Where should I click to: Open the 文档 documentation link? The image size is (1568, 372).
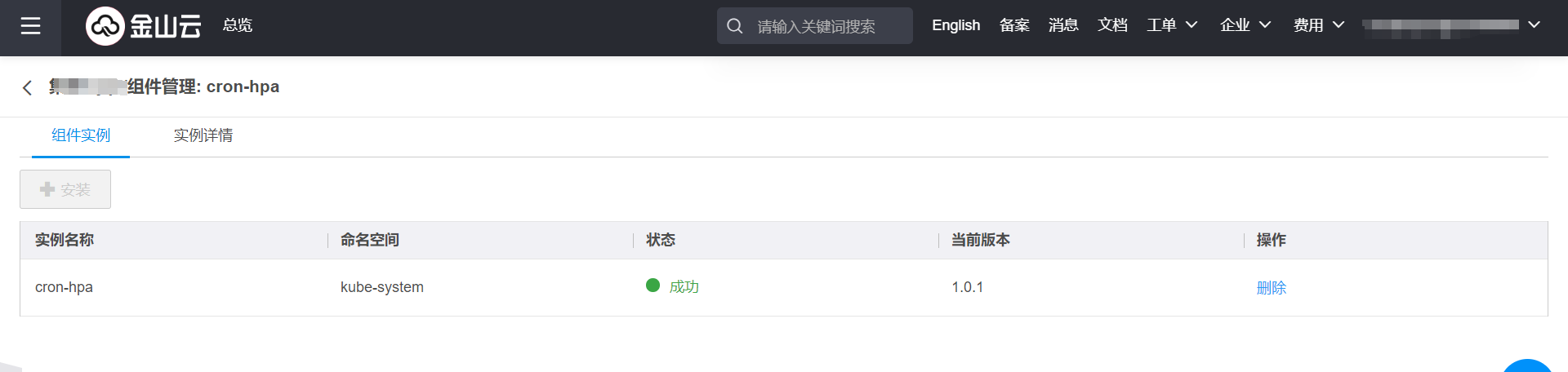click(1112, 25)
